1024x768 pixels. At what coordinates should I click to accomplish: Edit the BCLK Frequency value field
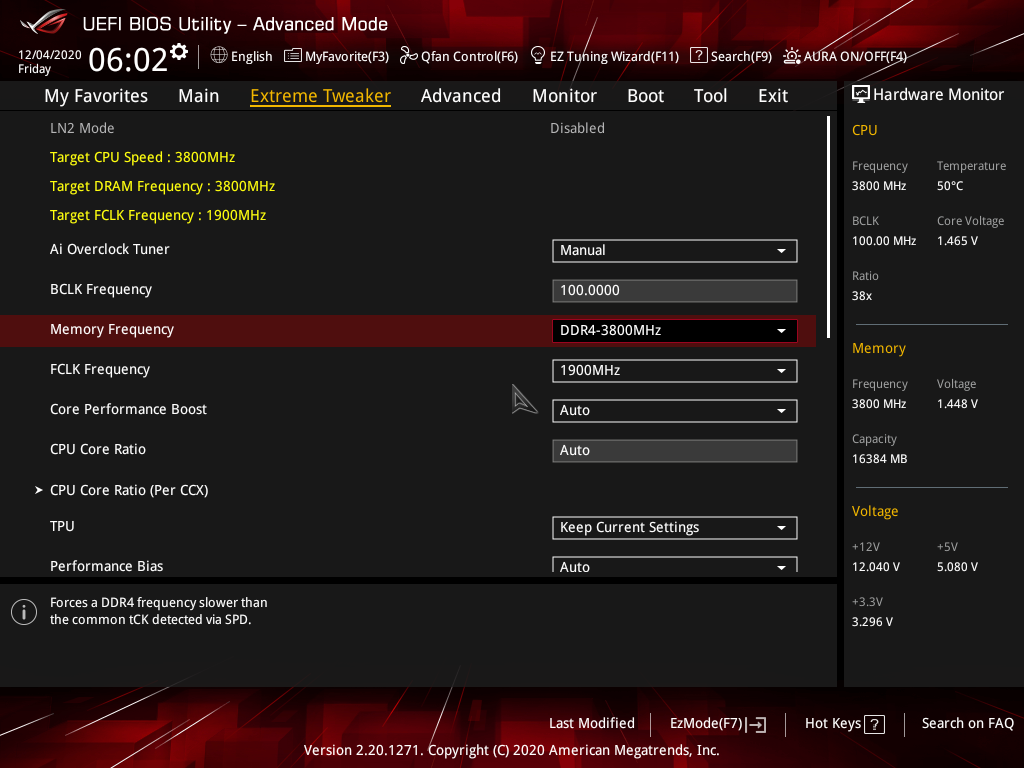pos(674,290)
